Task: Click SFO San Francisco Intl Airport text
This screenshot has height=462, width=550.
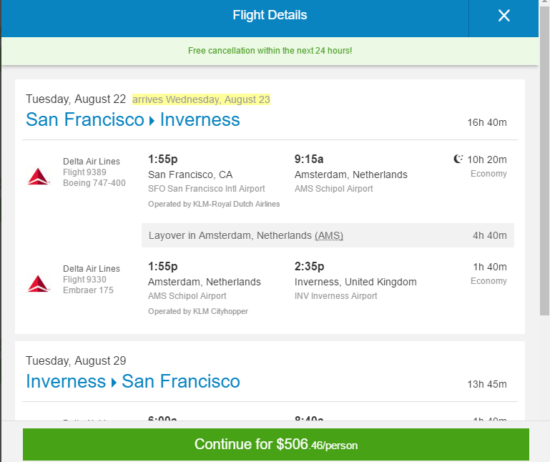Action: tap(206, 189)
